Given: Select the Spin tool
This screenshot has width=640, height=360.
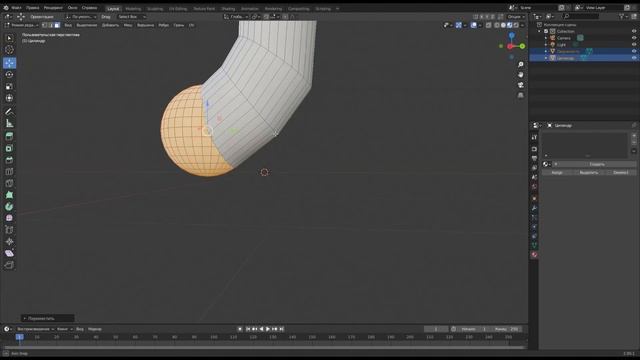Looking at the screenshot, I should 9,207.
